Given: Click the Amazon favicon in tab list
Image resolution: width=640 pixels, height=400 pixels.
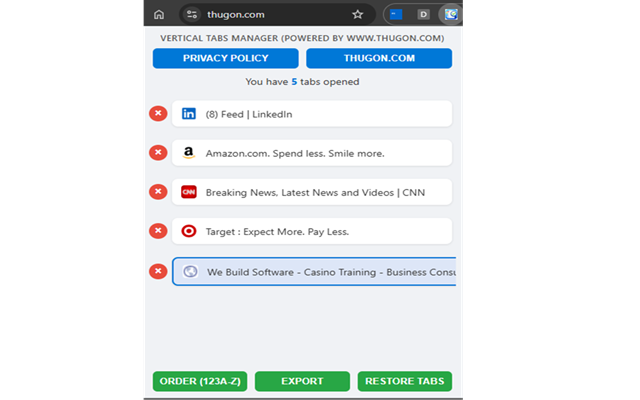Looking at the screenshot, I should pyautogui.click(x=189, y=153).
